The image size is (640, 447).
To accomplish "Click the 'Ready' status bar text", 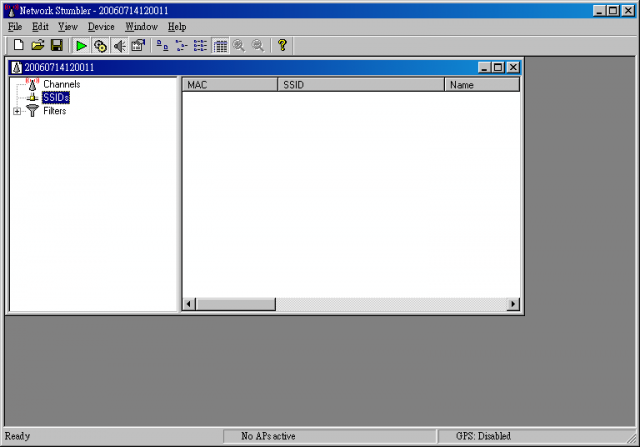I will click(x=17, y=436).
